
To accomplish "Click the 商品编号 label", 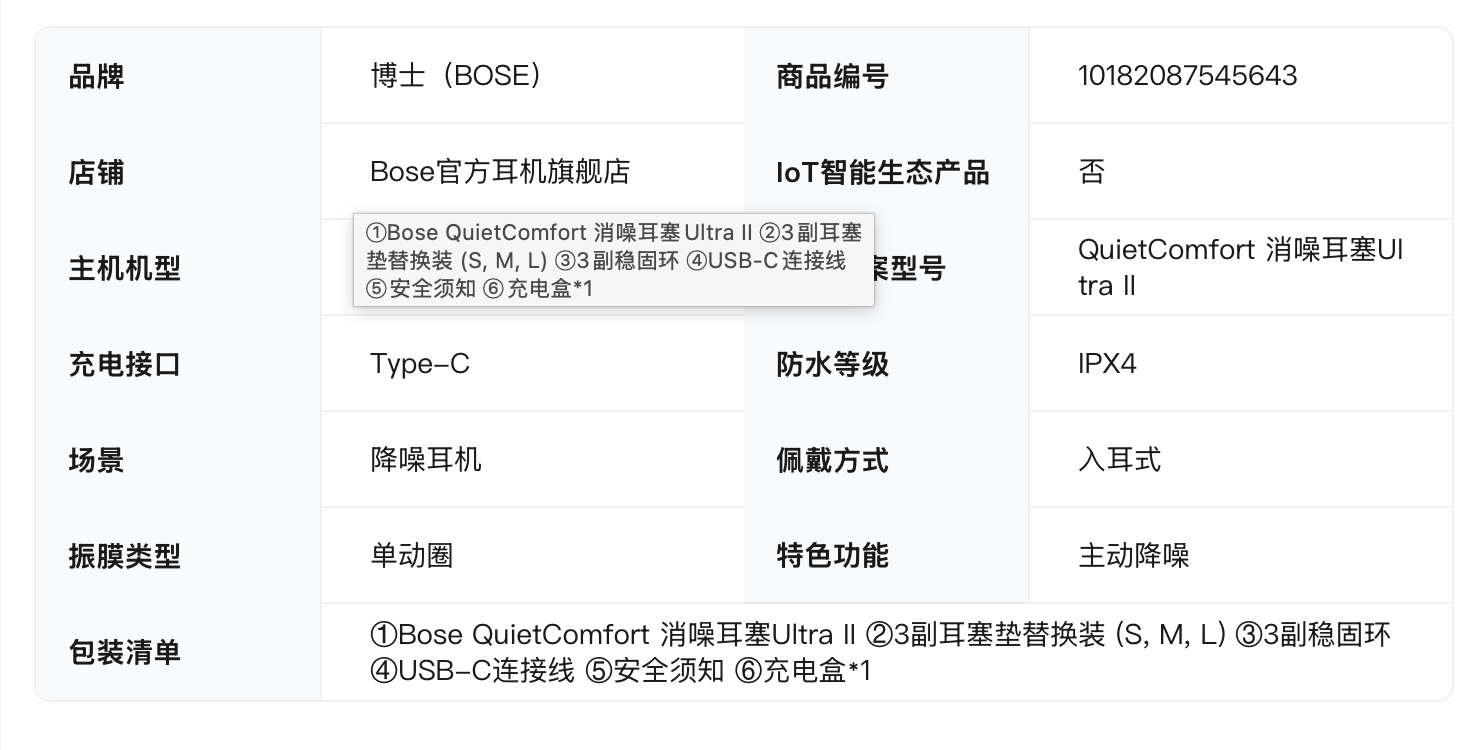I will [832, 76].
